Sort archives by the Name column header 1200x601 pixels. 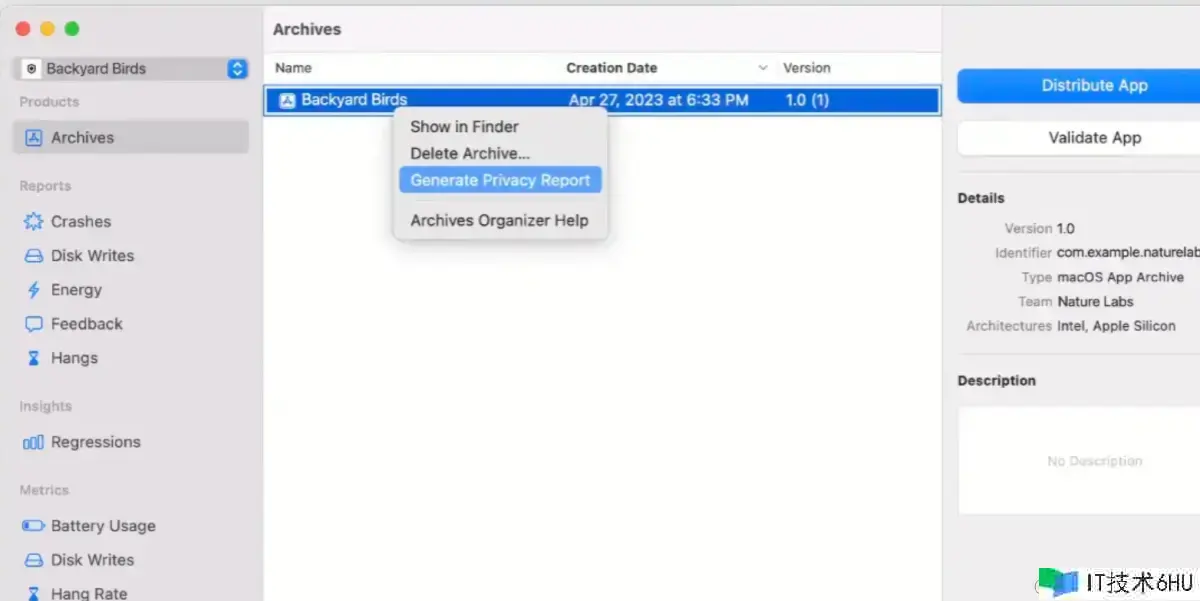click(294, 68)
